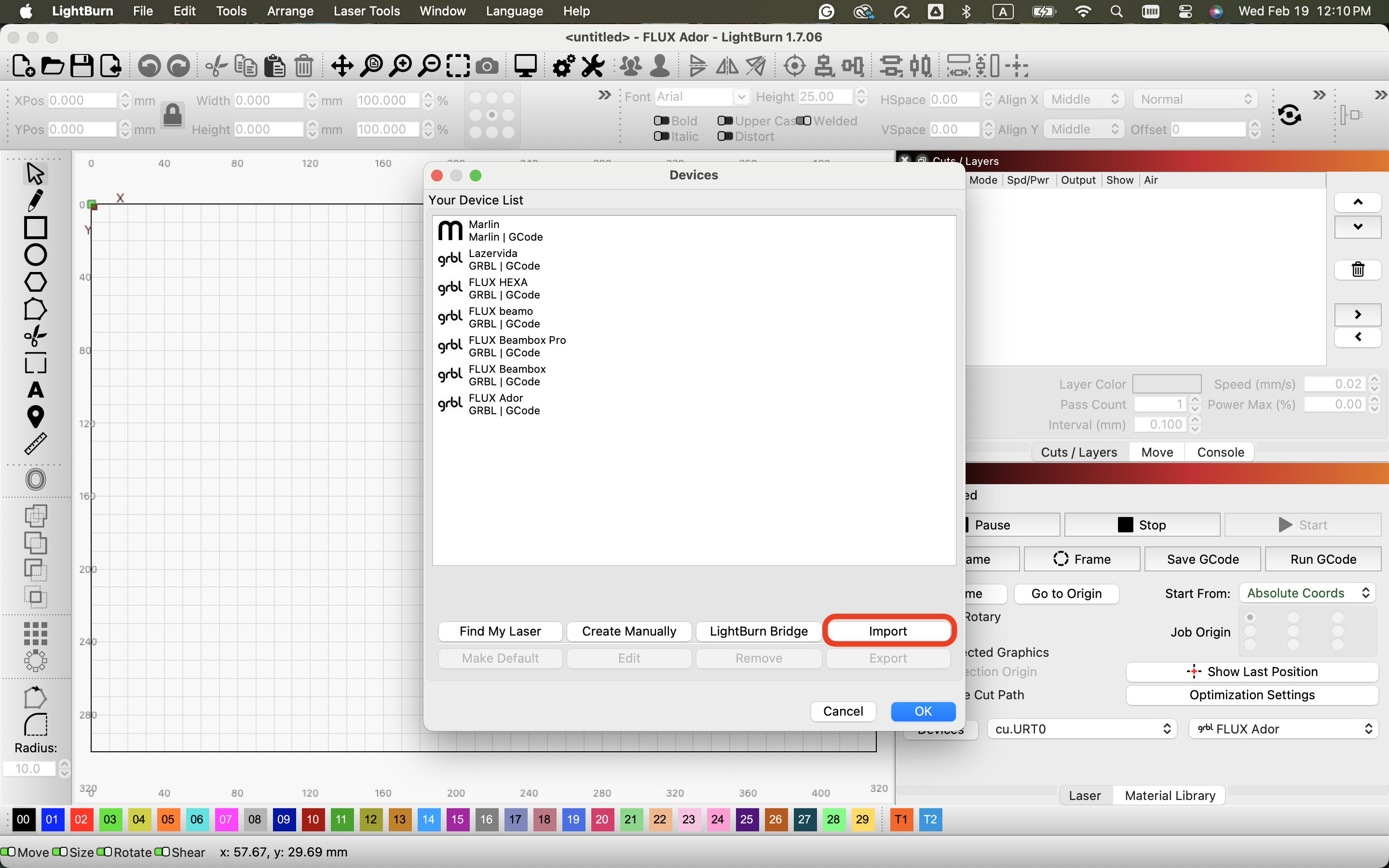The width and height of the screenshot is (1389, 868).
Task: Delete layer with Cuts panel trash icon
Action: pos(1358,269)
